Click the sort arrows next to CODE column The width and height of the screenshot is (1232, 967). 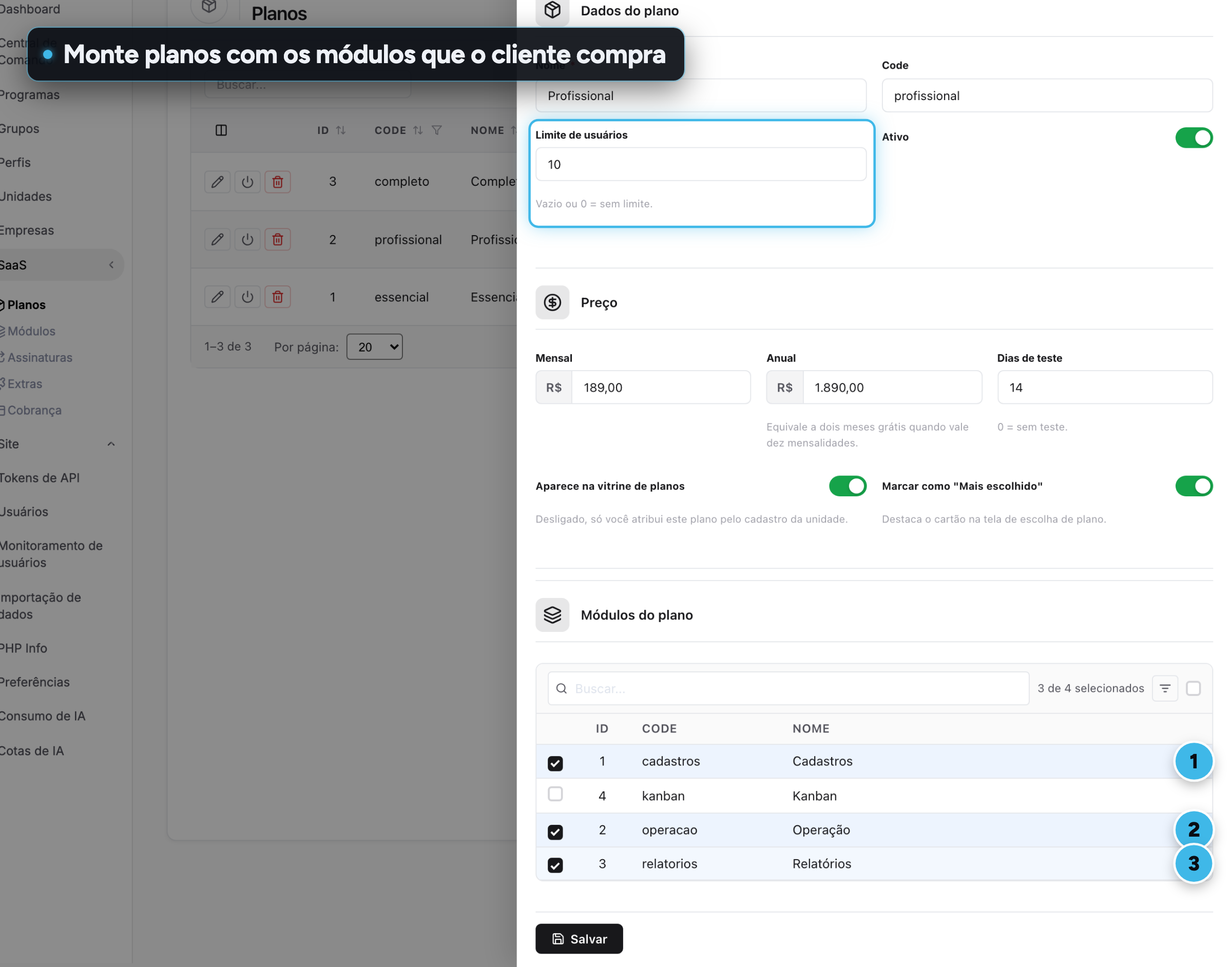418,130
